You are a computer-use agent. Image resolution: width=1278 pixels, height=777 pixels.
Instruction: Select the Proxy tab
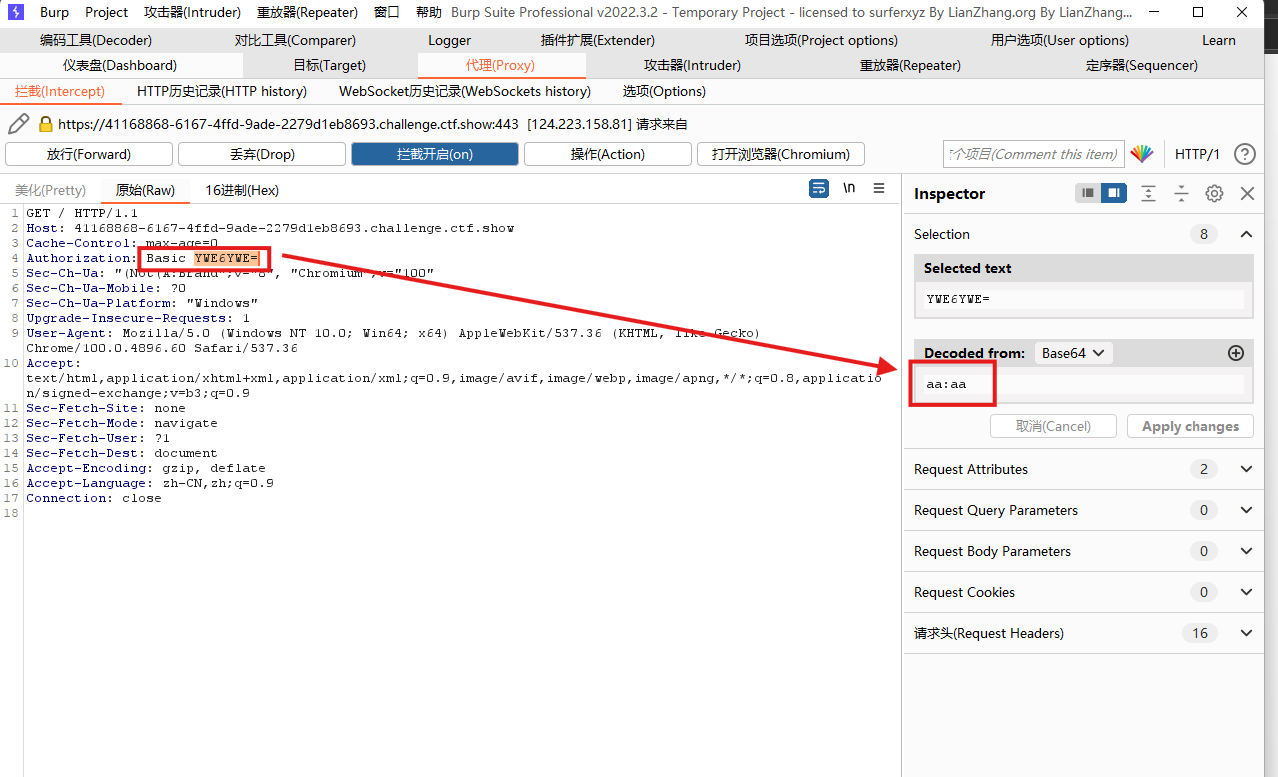500,65
